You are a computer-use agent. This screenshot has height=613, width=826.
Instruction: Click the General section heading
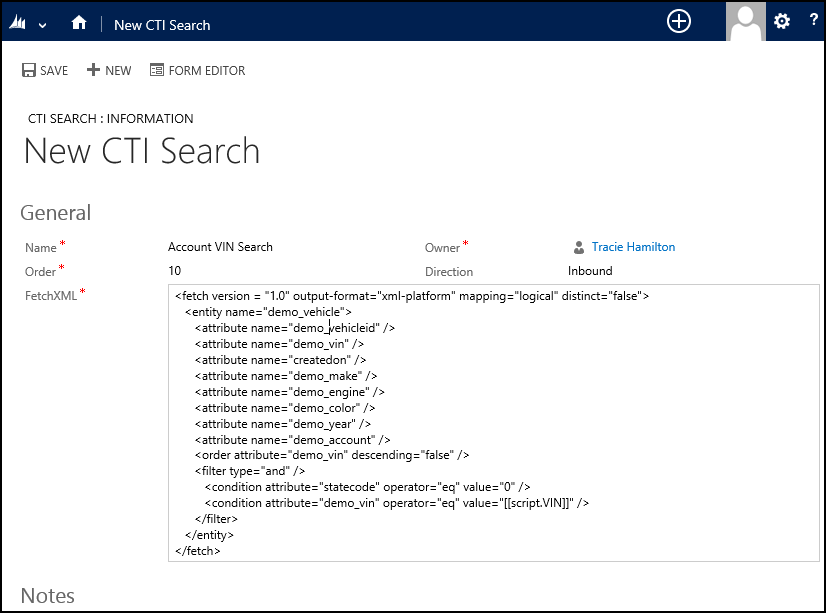tap(56, 213)
